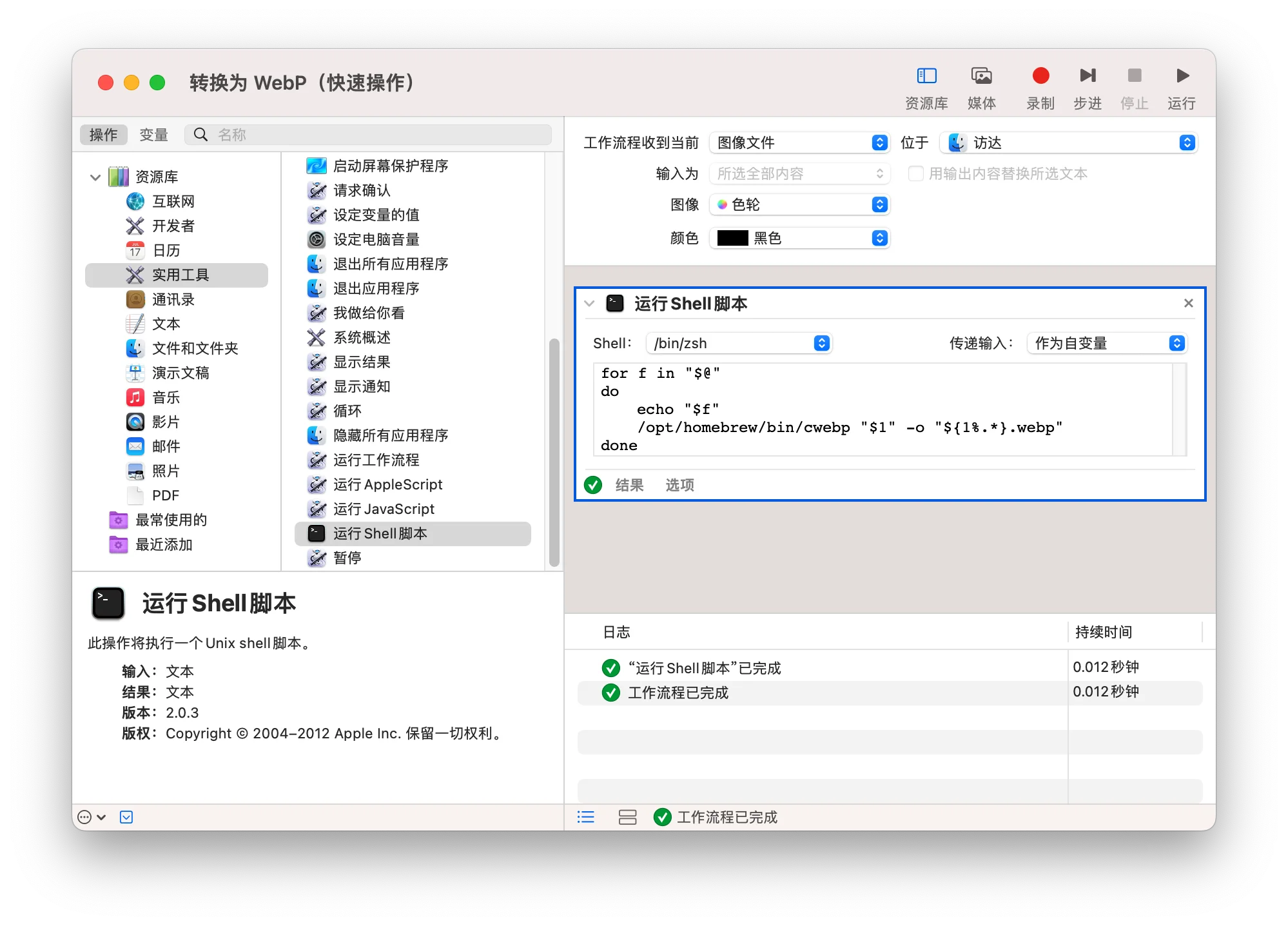Open the 所选全部内容 input dropdown
Image resolution: width=1288 pixels, height=926 pixels.
pyautogui.click(x=799, y=173)
